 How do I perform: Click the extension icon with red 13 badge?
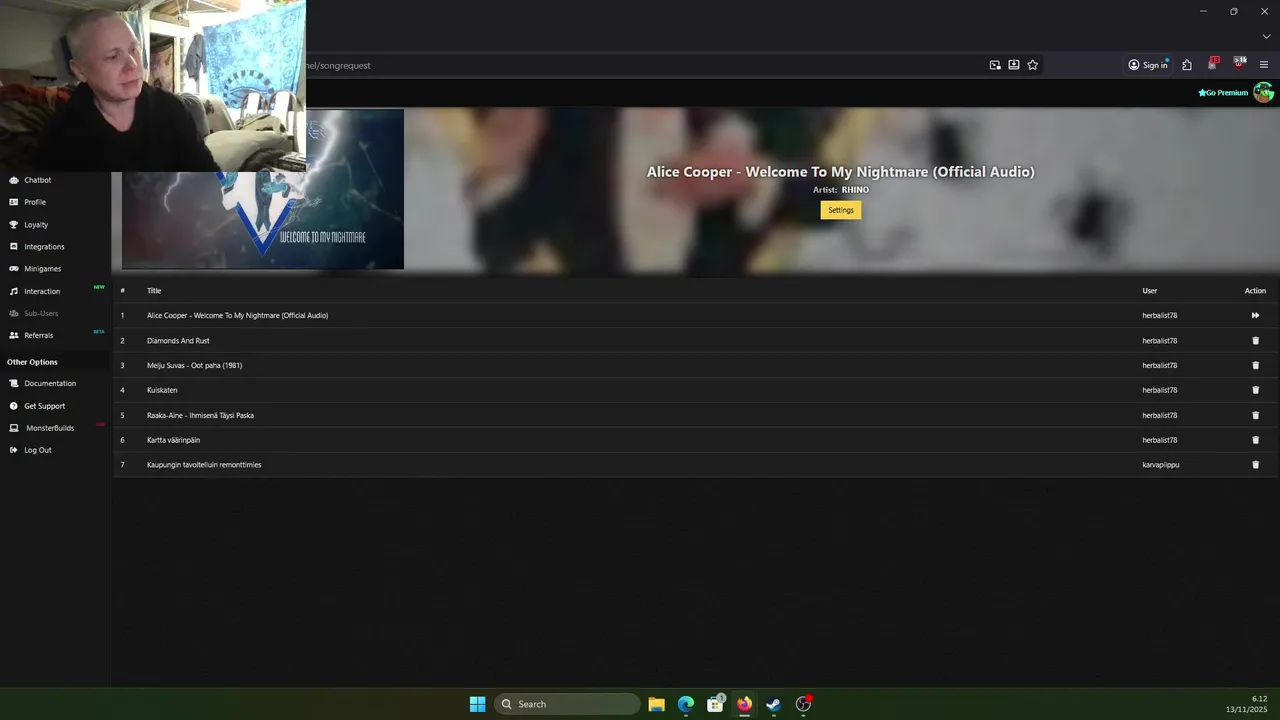click(x=1213, y=64)
